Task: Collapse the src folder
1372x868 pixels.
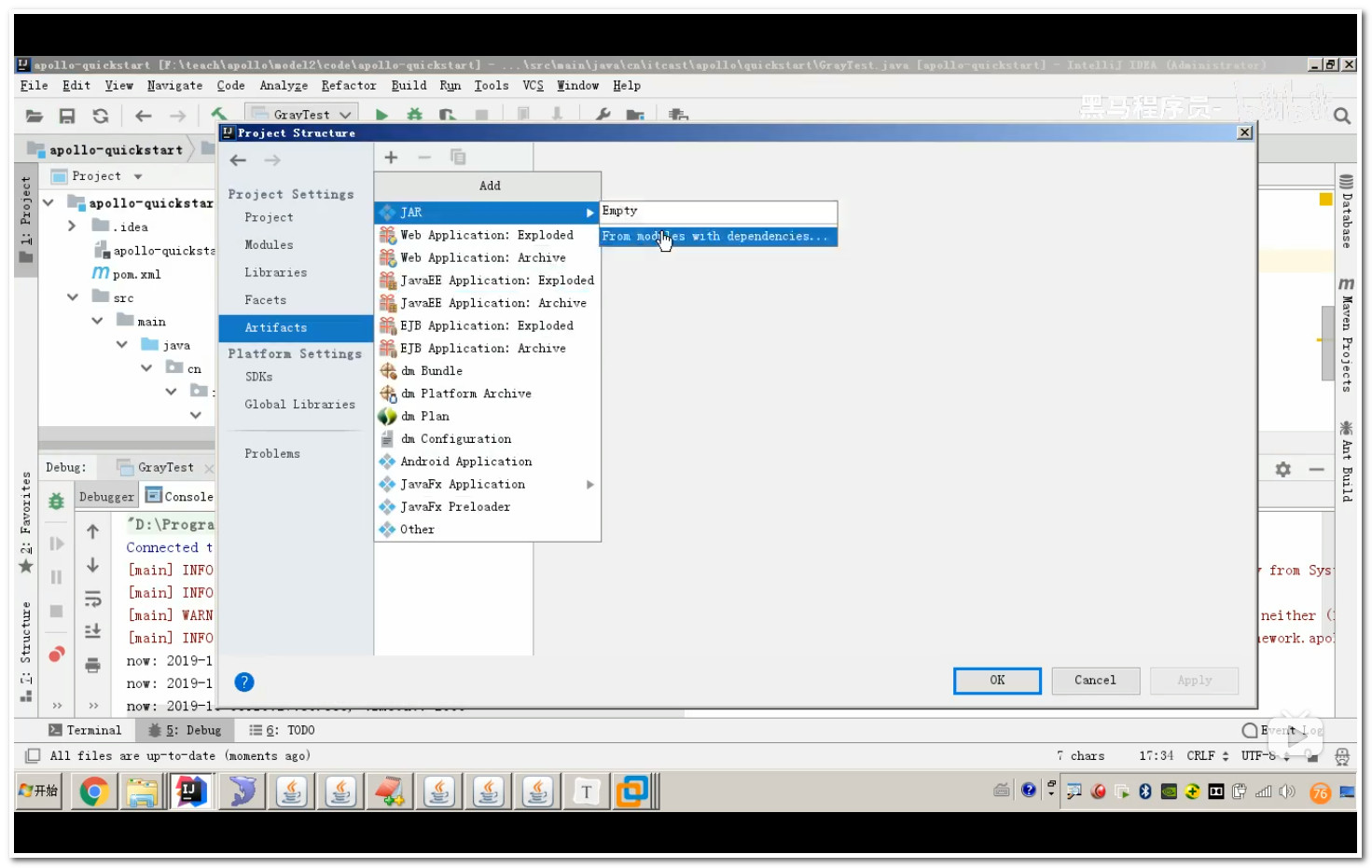Action: (x=73, y=297)
